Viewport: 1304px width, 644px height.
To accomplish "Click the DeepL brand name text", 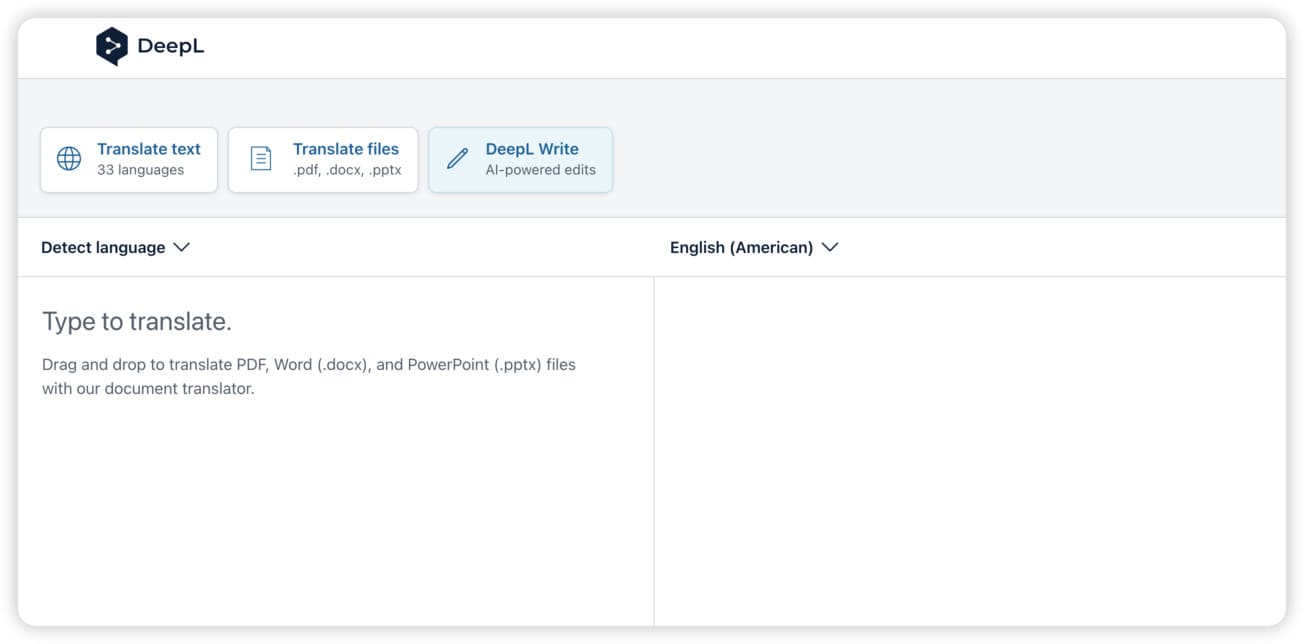I will 170,46.
